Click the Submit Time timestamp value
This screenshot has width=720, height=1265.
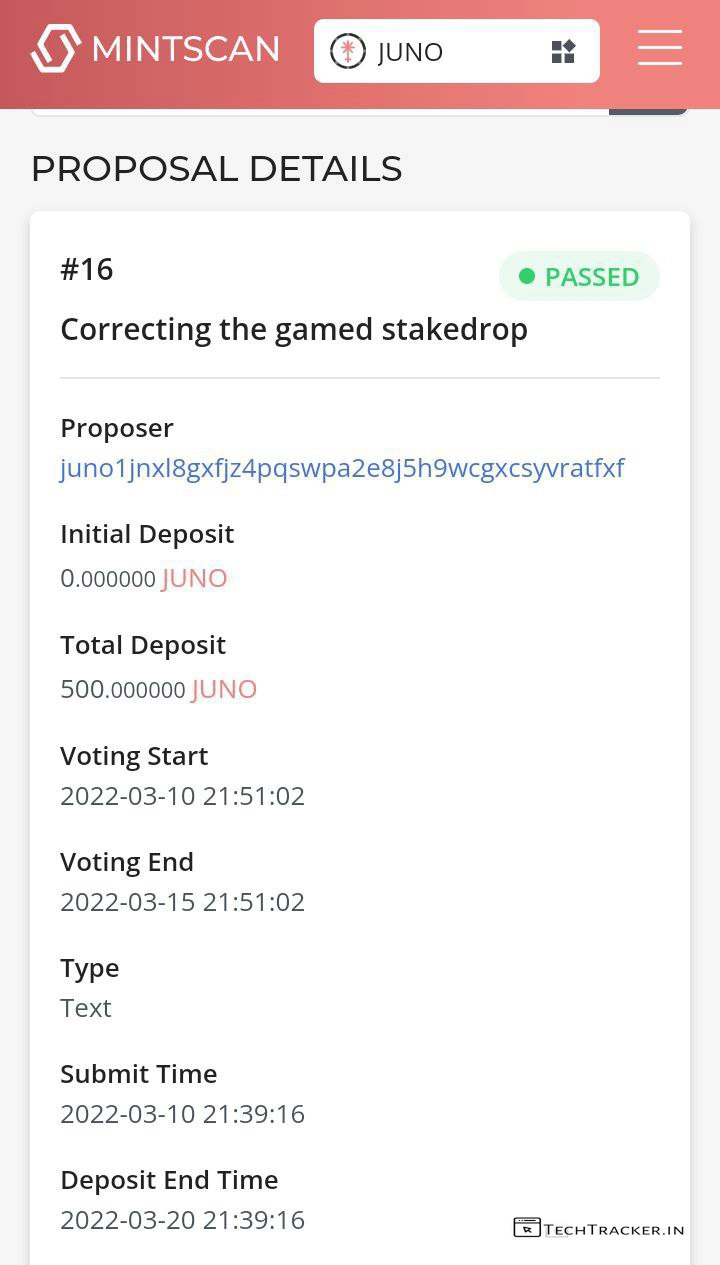coord(182,1114)
